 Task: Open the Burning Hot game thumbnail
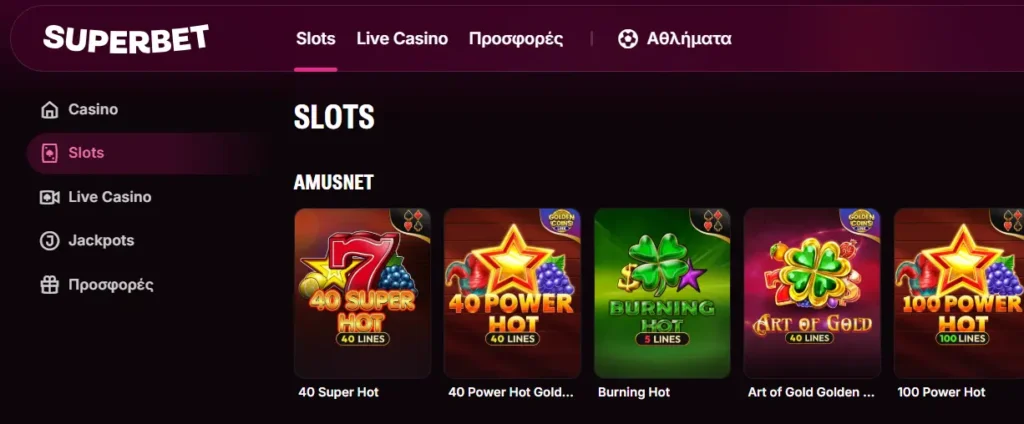click(x=662, y=293)
